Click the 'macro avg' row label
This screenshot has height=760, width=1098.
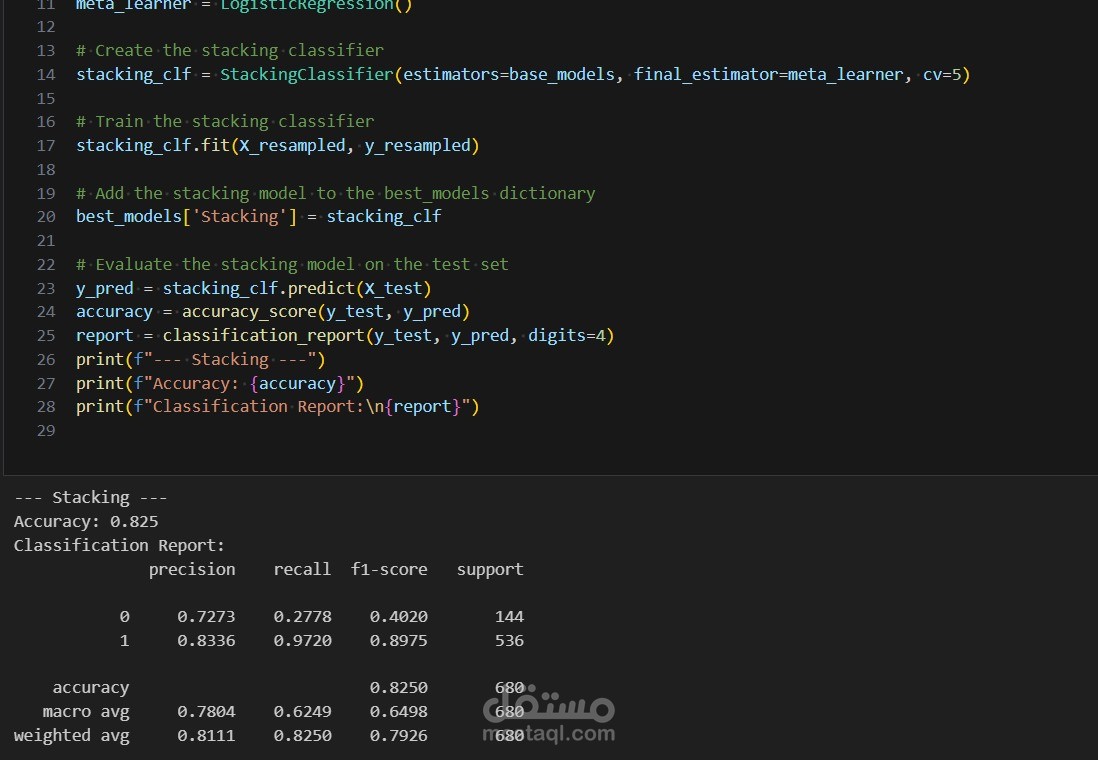tap(85, 712)
